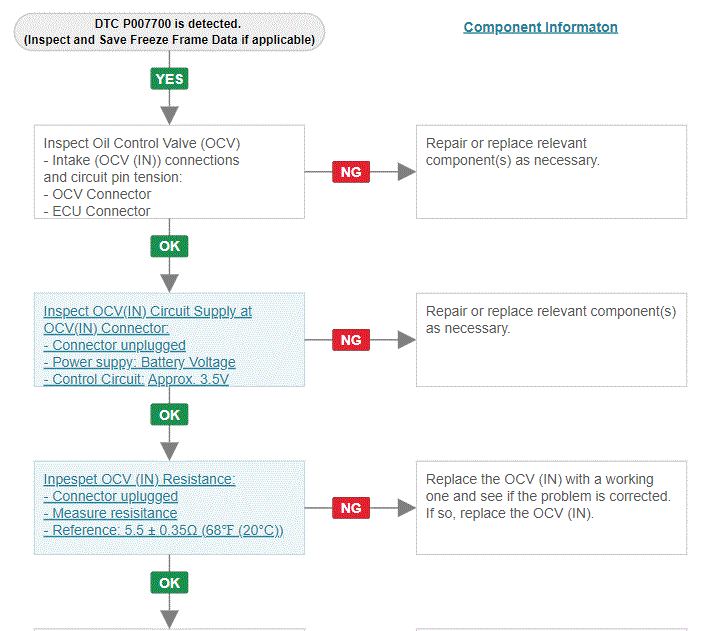Viewport: 720px width, 631px height.
Task: Open the Connector uplugged link
Action: [111, 496]
